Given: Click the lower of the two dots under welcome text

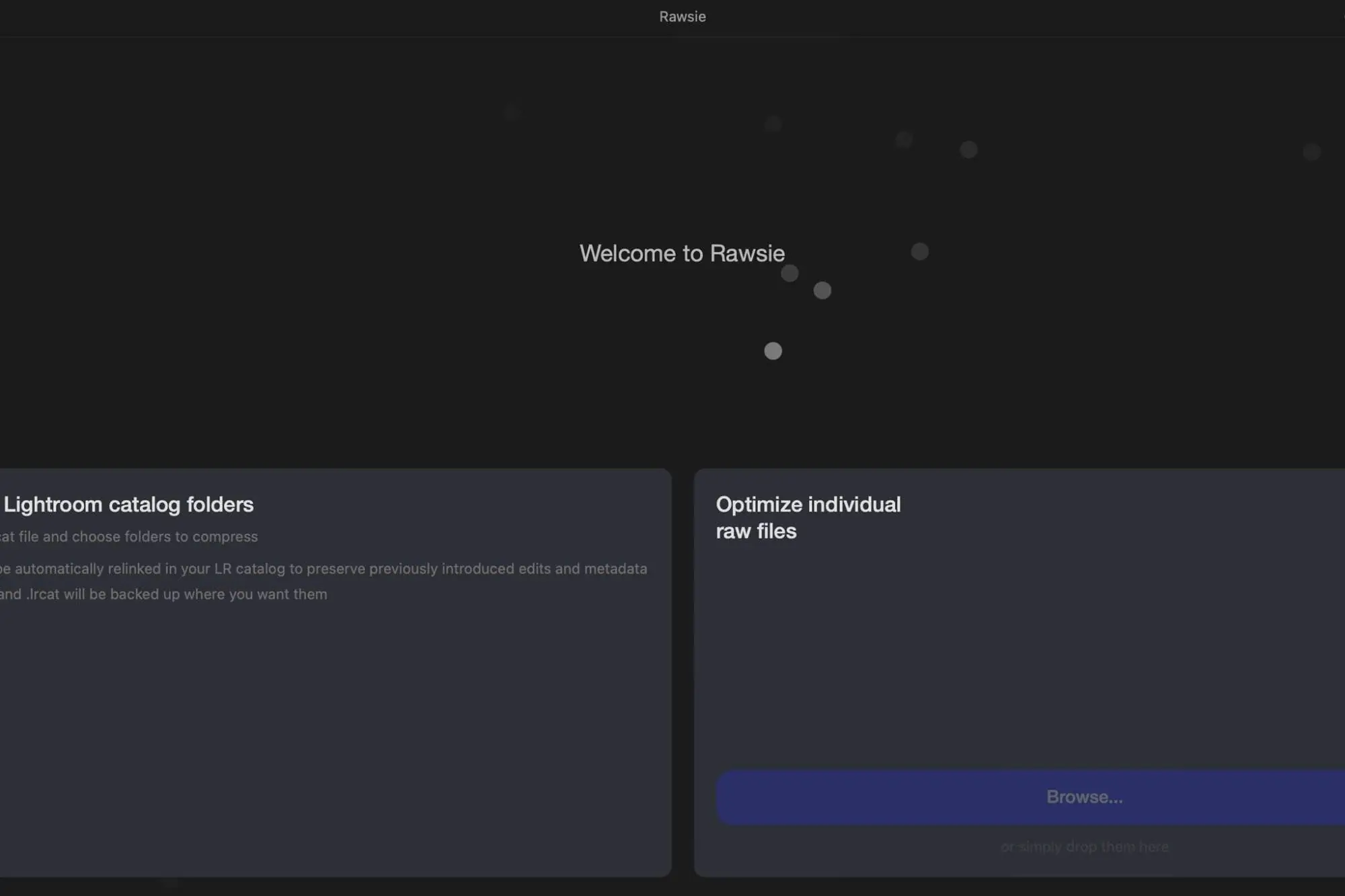Looking at the screenshot, I should [x=822, y=290].
